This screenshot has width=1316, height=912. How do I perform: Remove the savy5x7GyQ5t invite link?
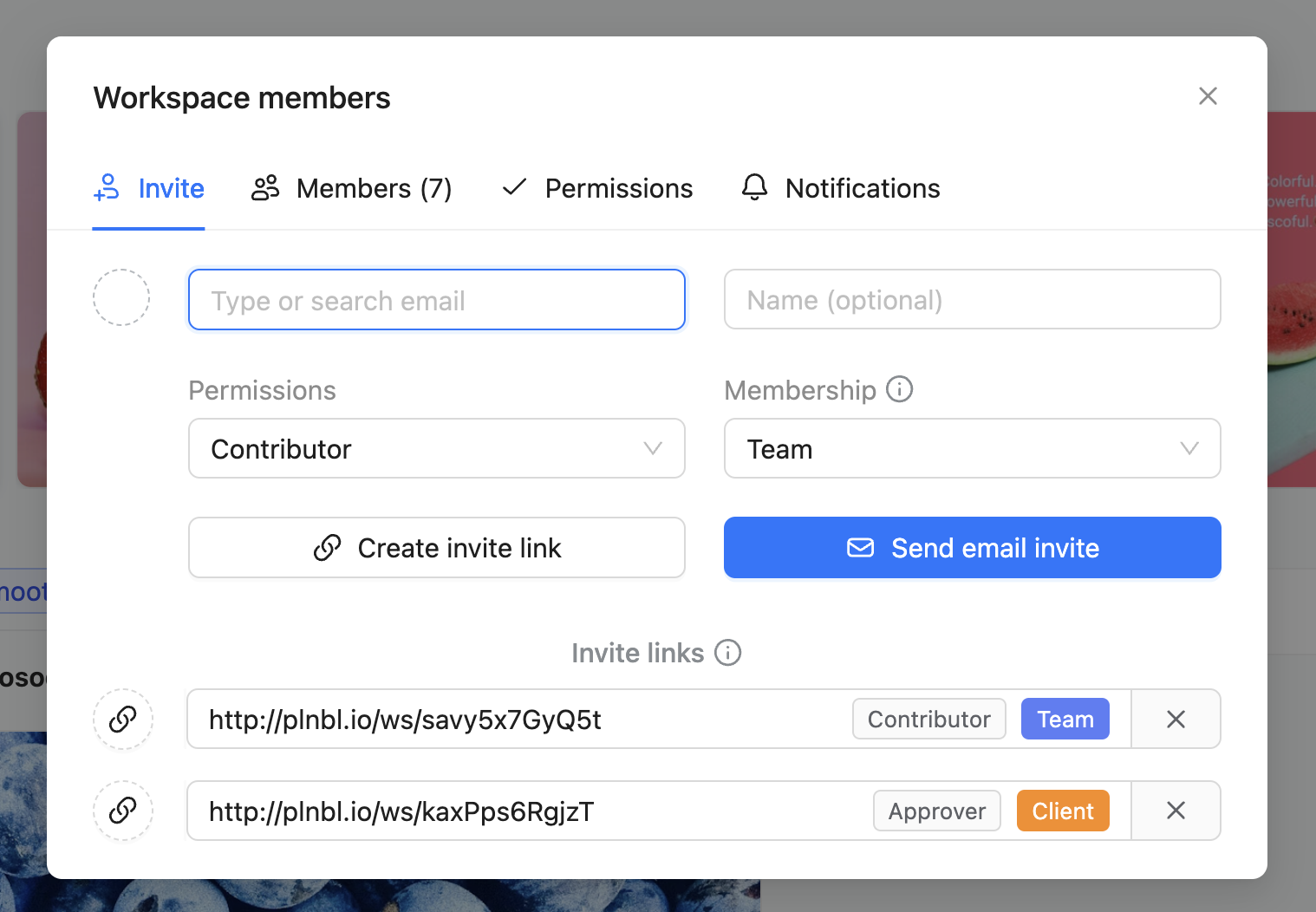(1176, 720)
